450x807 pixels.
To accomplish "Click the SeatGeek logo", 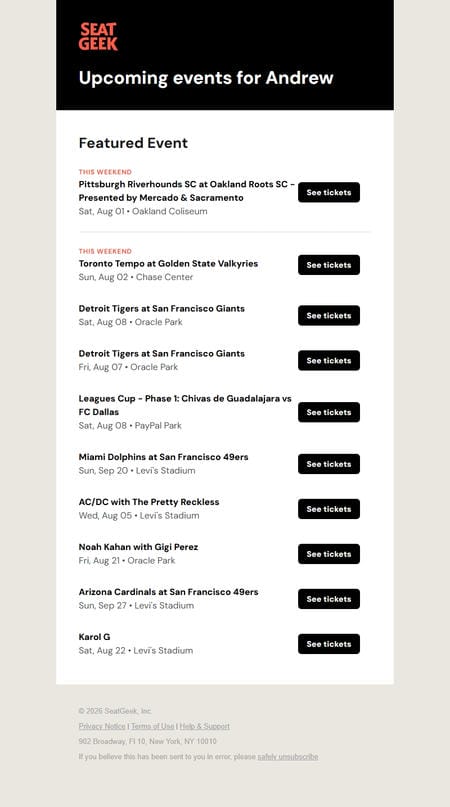I will [98, 37].
